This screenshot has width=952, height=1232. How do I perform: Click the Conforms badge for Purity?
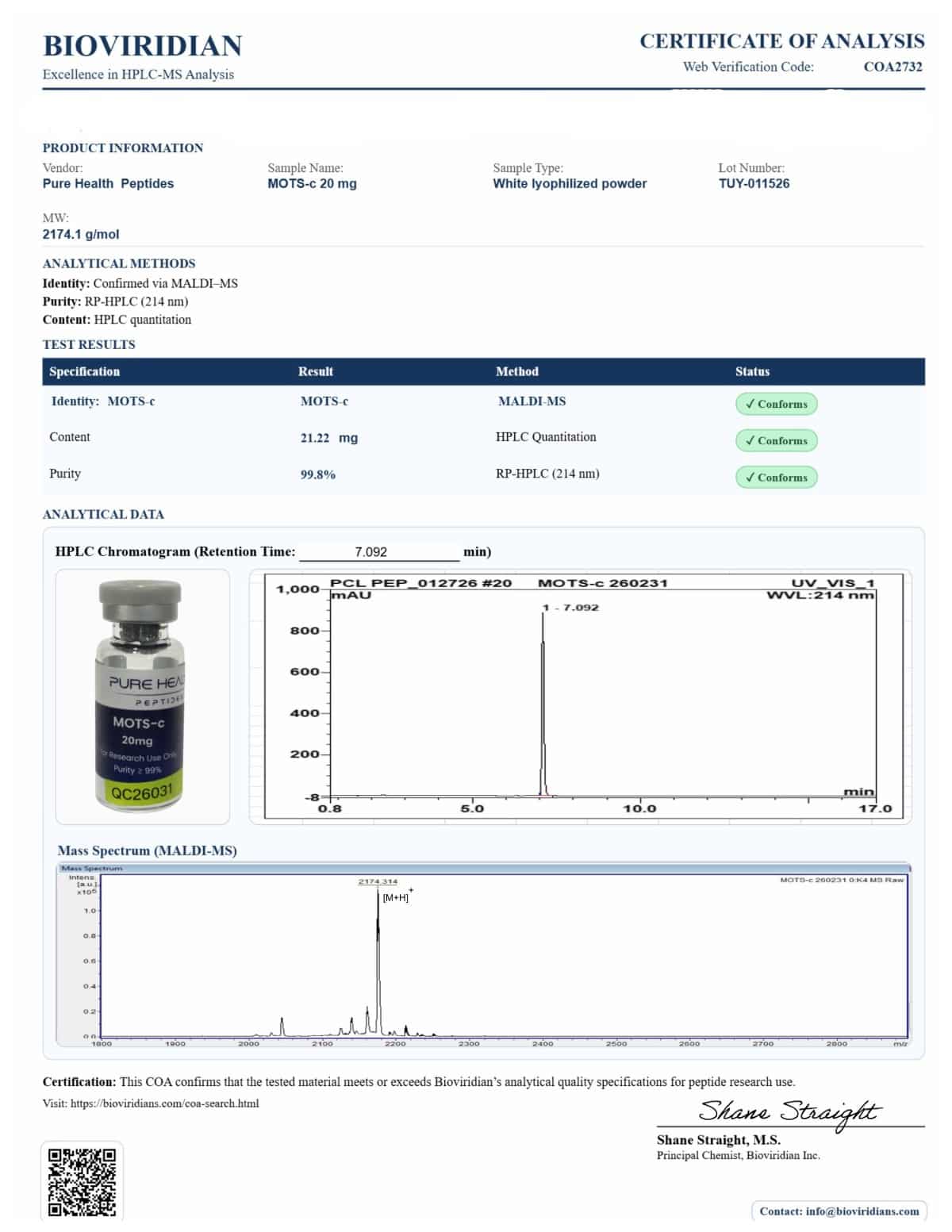click(x=775, y=477)
